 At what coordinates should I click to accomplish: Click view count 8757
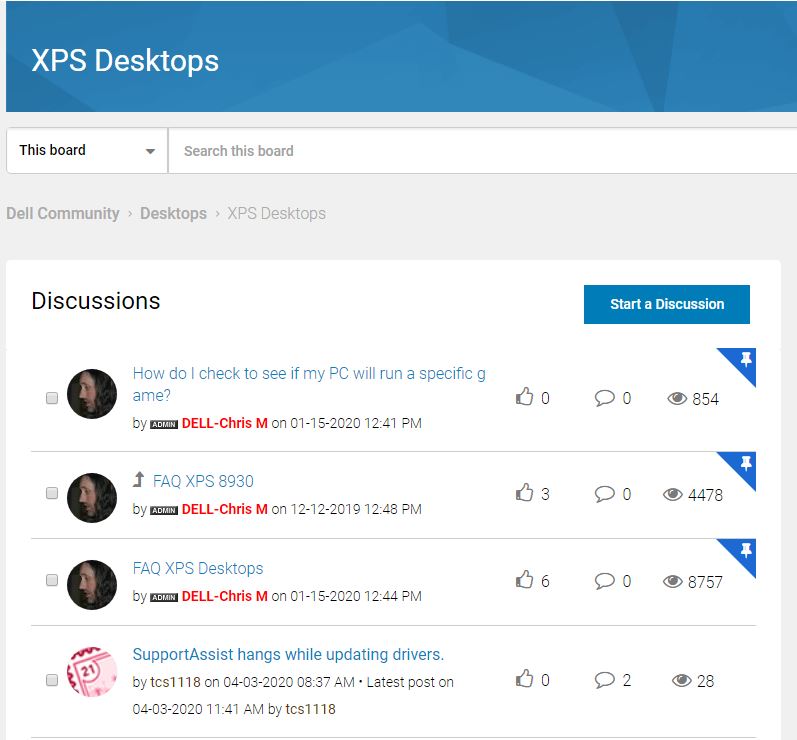tap(706, 582)
